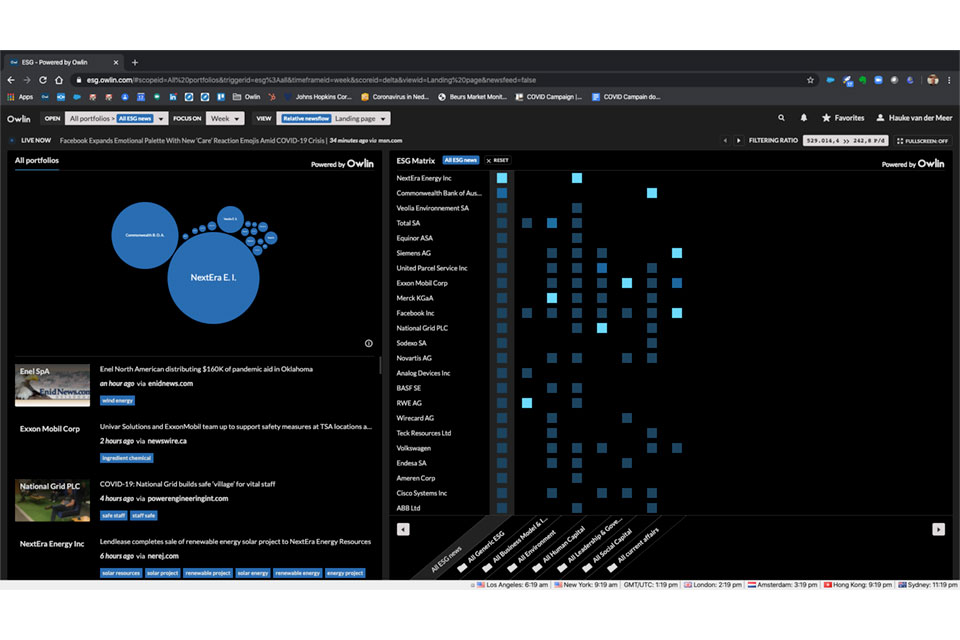
Task: Click the search magnifier icon
Action: click(x=781, y=118)
